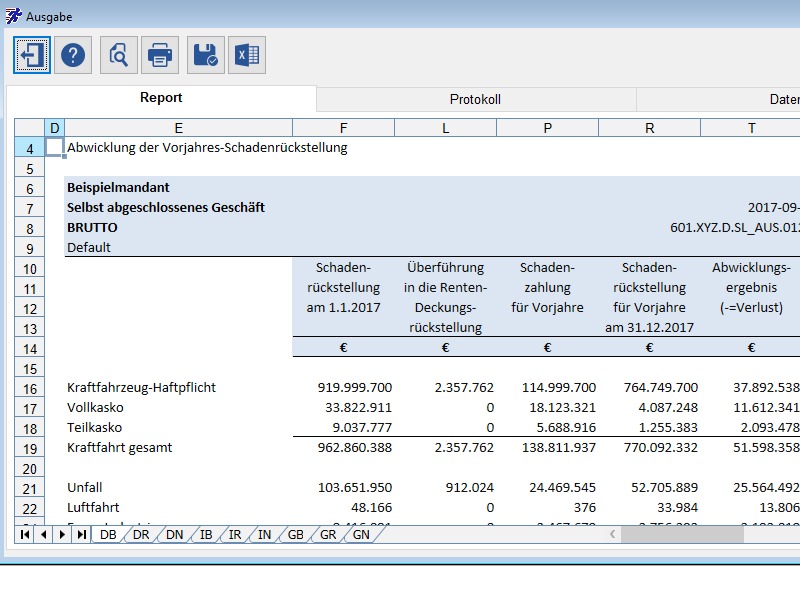This screenshot has height=600, width=800.
Task: Select the DN sheet tab
Action: (x=174, y=535)
